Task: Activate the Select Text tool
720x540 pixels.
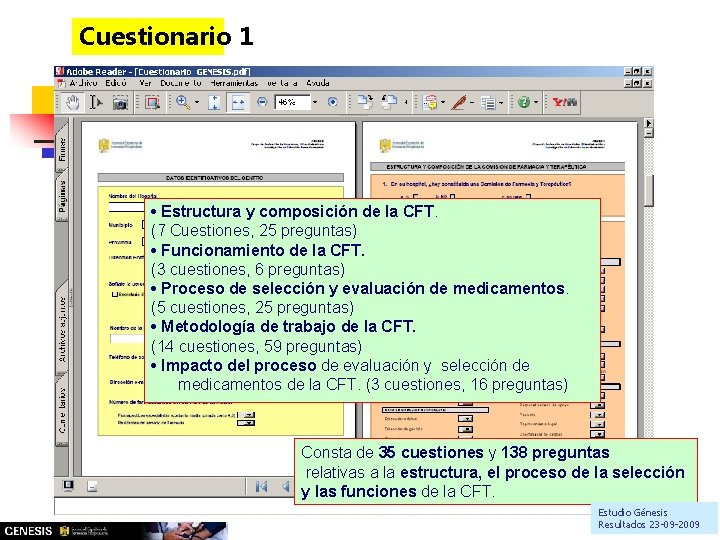Action: click(96, 102)
